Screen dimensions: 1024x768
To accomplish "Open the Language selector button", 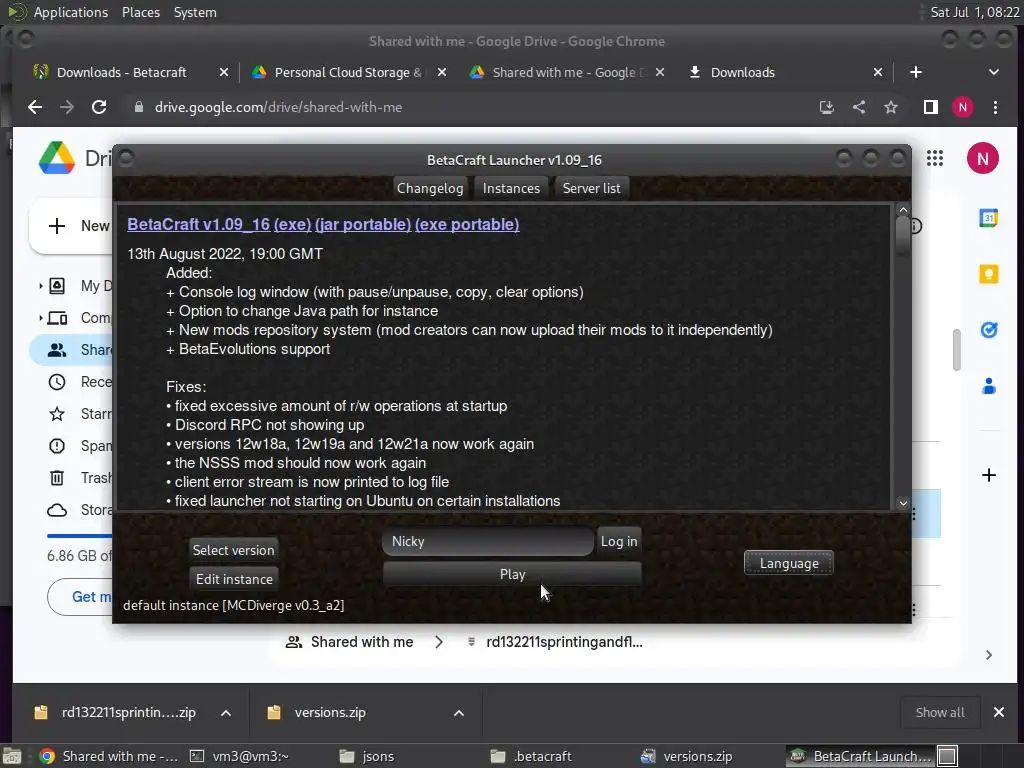I will click(x=789, y=563).
